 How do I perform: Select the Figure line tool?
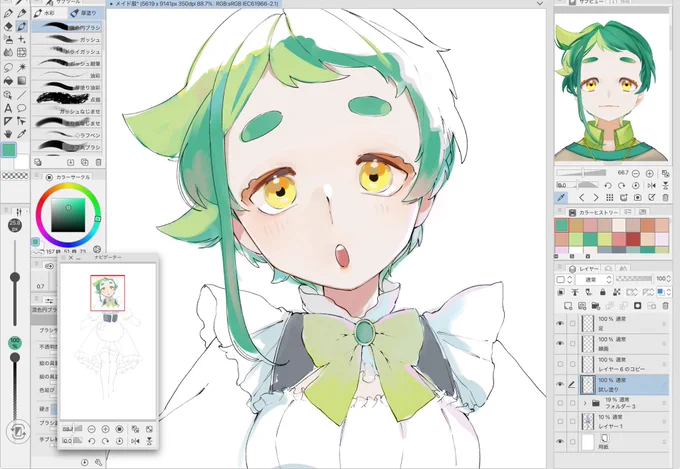point(22,95)
